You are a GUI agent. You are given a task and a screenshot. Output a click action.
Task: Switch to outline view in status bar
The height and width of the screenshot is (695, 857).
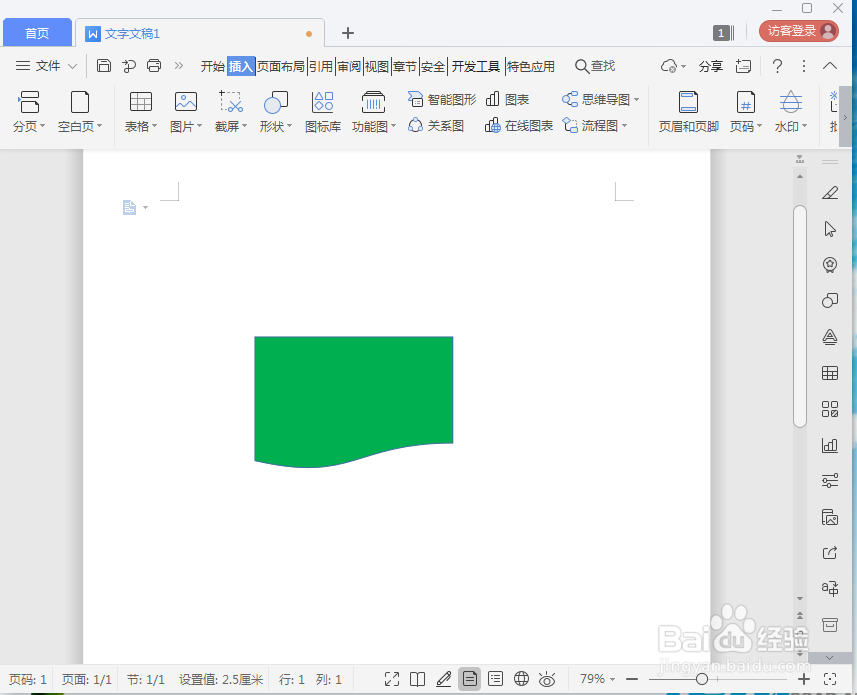[x=495, y=679]
